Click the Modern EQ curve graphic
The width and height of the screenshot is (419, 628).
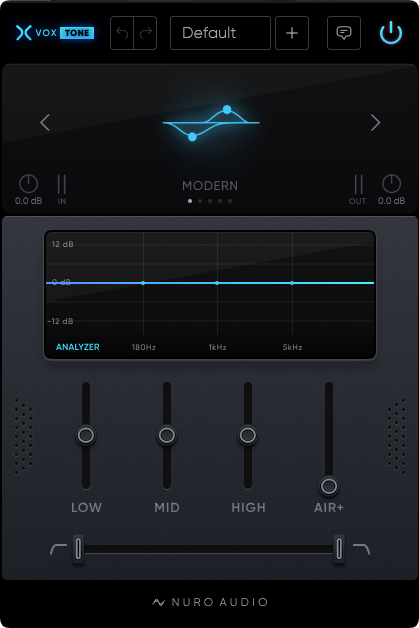[211, 123]
